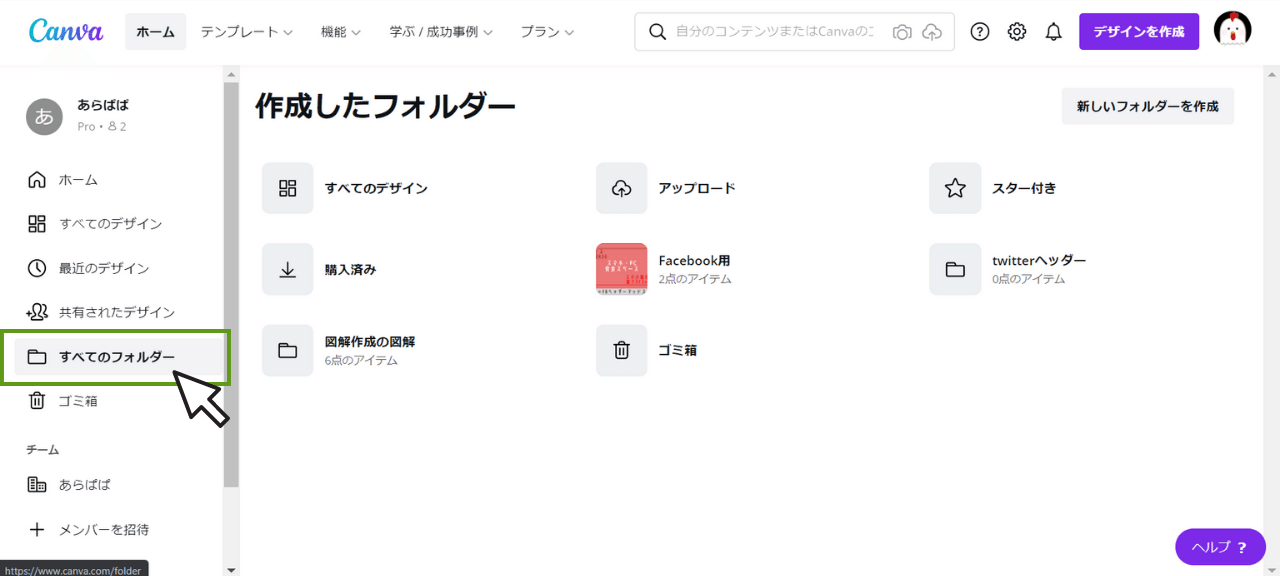Click the Canva logo

(x=66, y=31)
